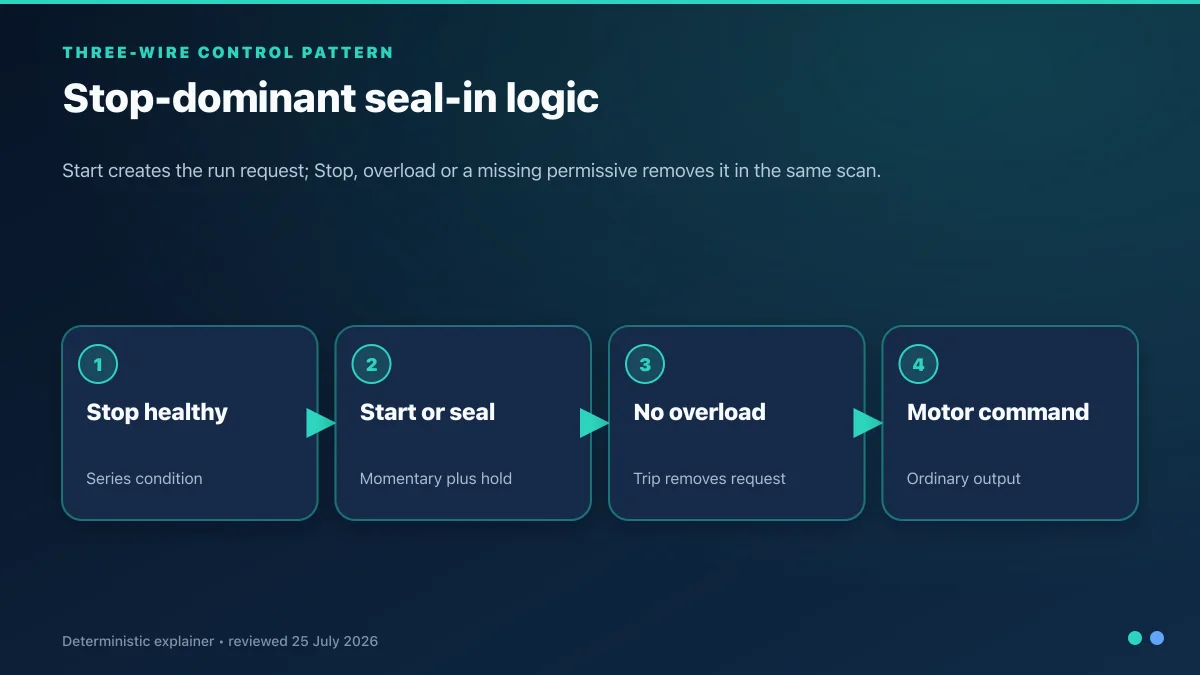Select the Motor command card heading

(x=998, y=412)
